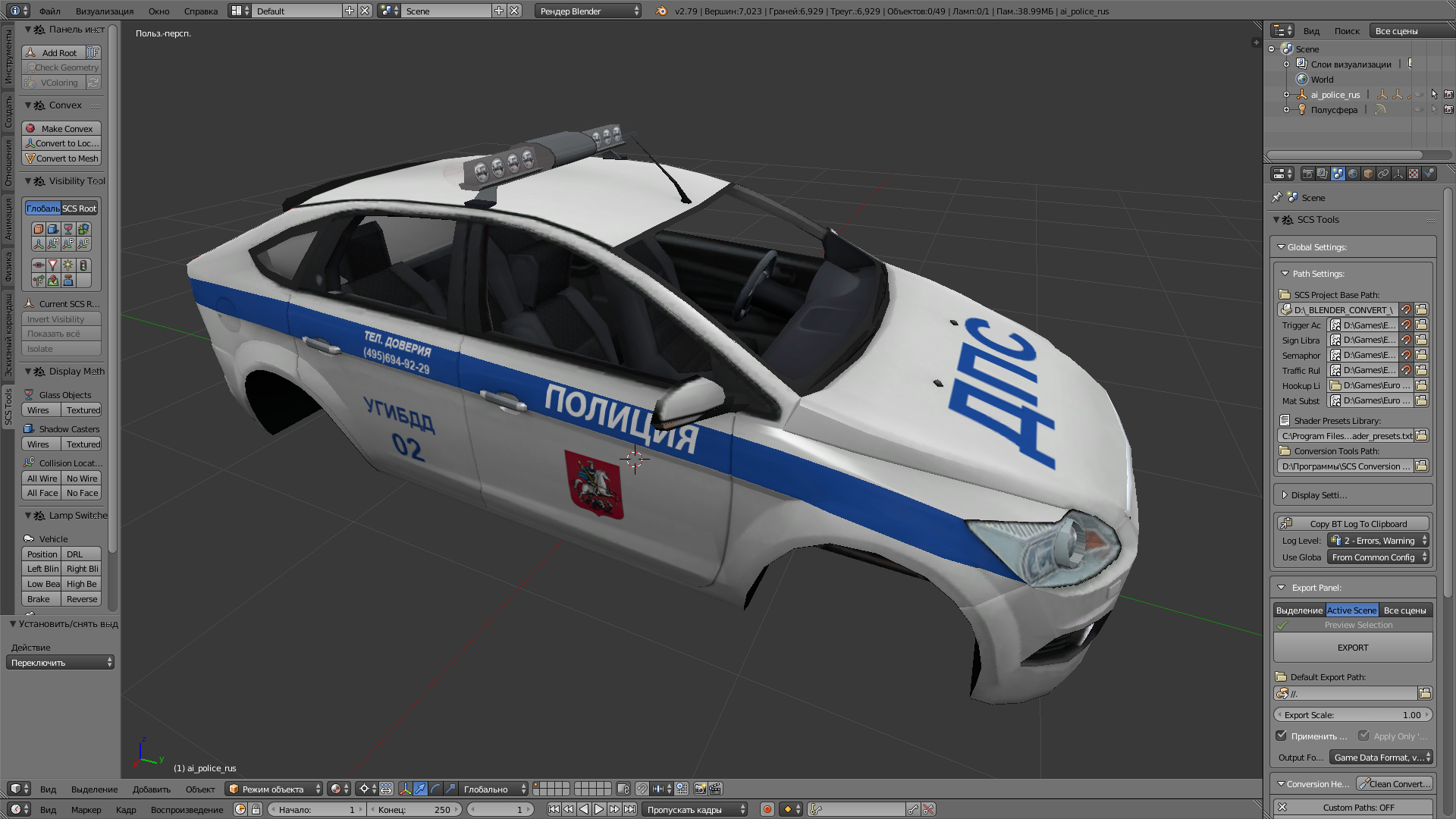Click the Начало start frame field

click(x=316, y=809)
